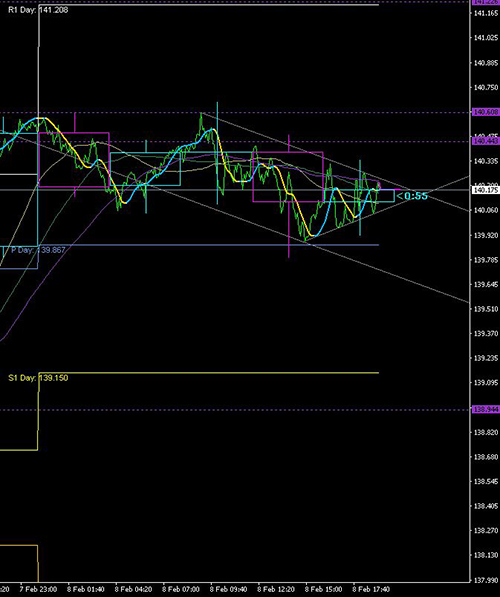Select the blue P Day horizontal pivot line

209,245
